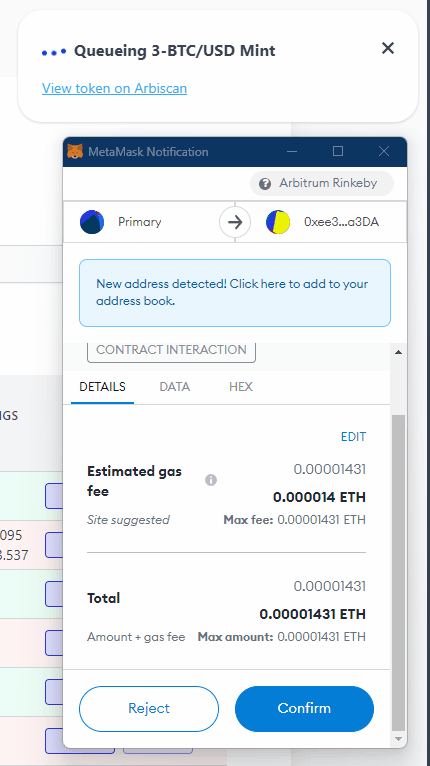Click the MetaMask vertical scrollbar thumb
The width and height of the screenshot is (430, 766).
(399, 572)
